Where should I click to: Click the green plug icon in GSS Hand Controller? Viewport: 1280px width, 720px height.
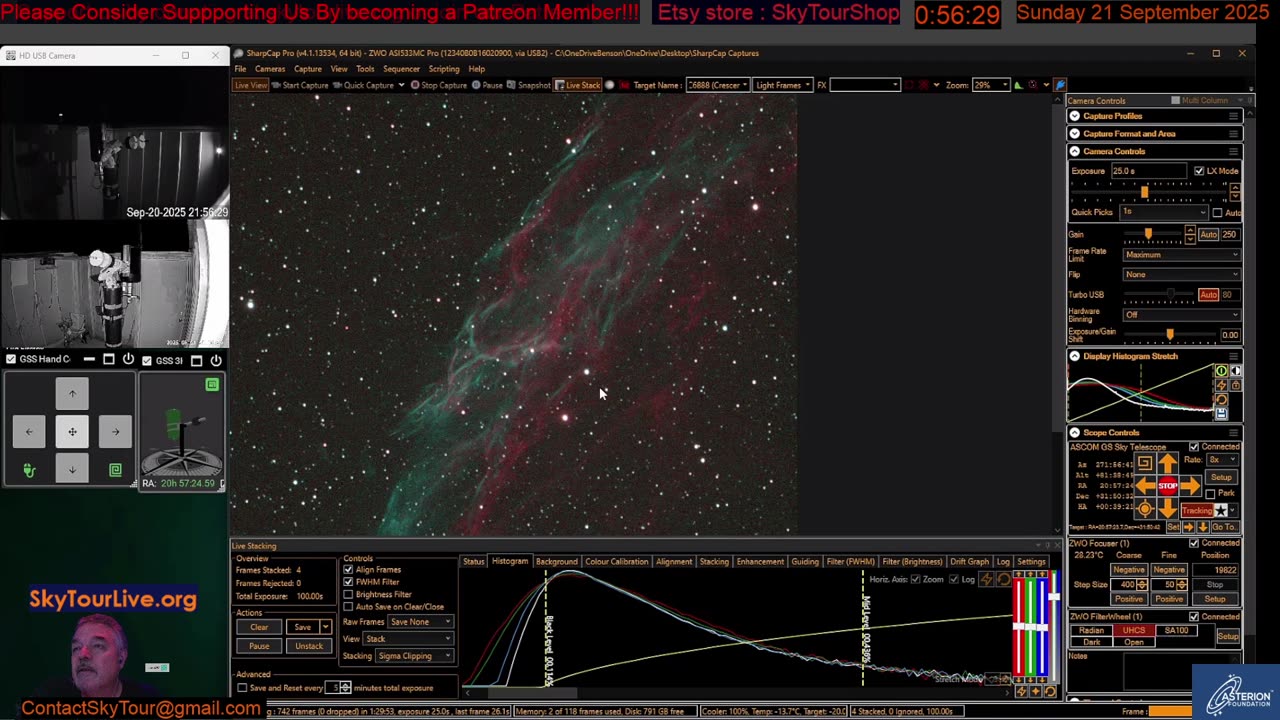(x=29, y=470)
